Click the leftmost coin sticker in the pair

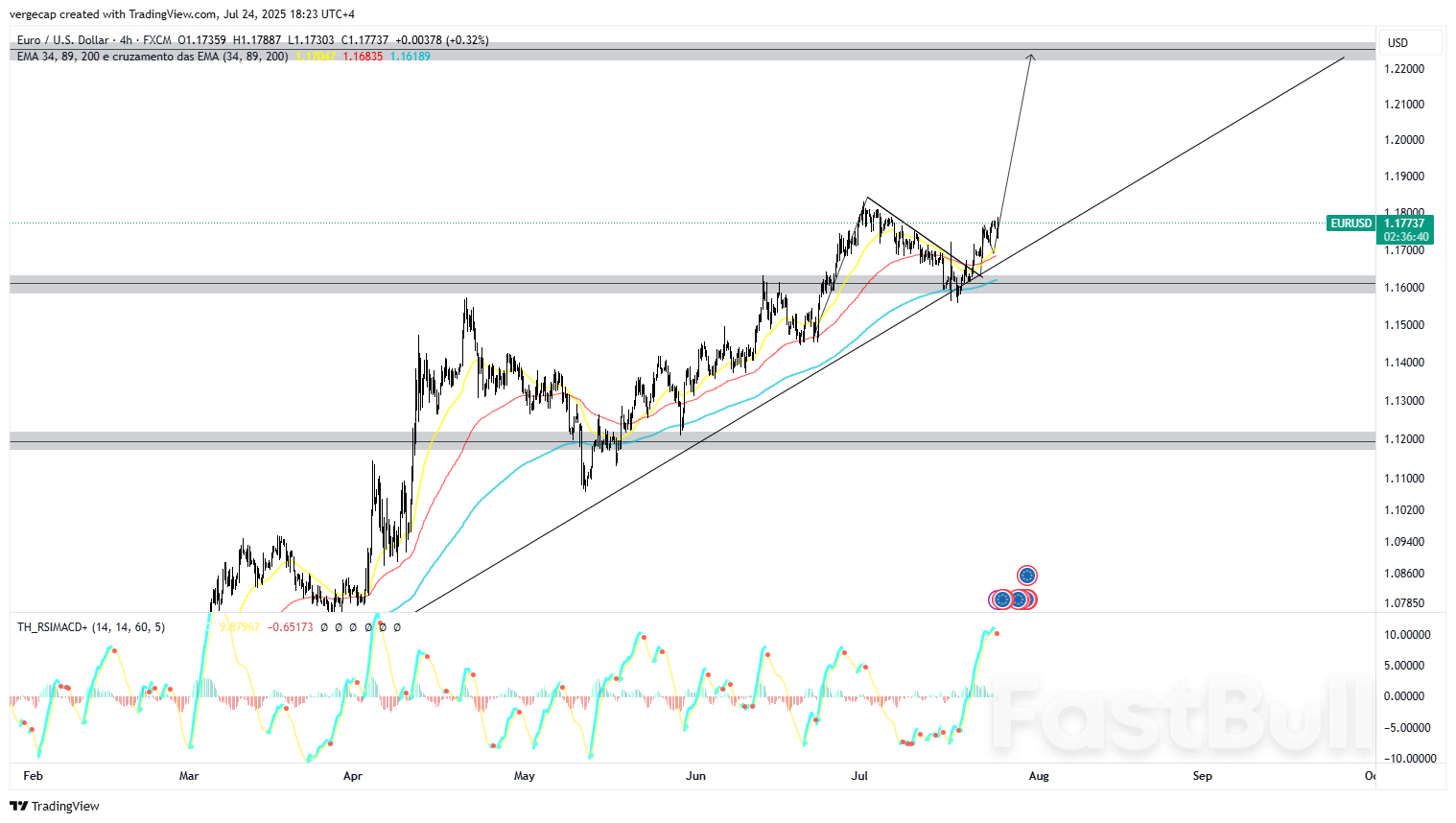tap(1003, 600)
